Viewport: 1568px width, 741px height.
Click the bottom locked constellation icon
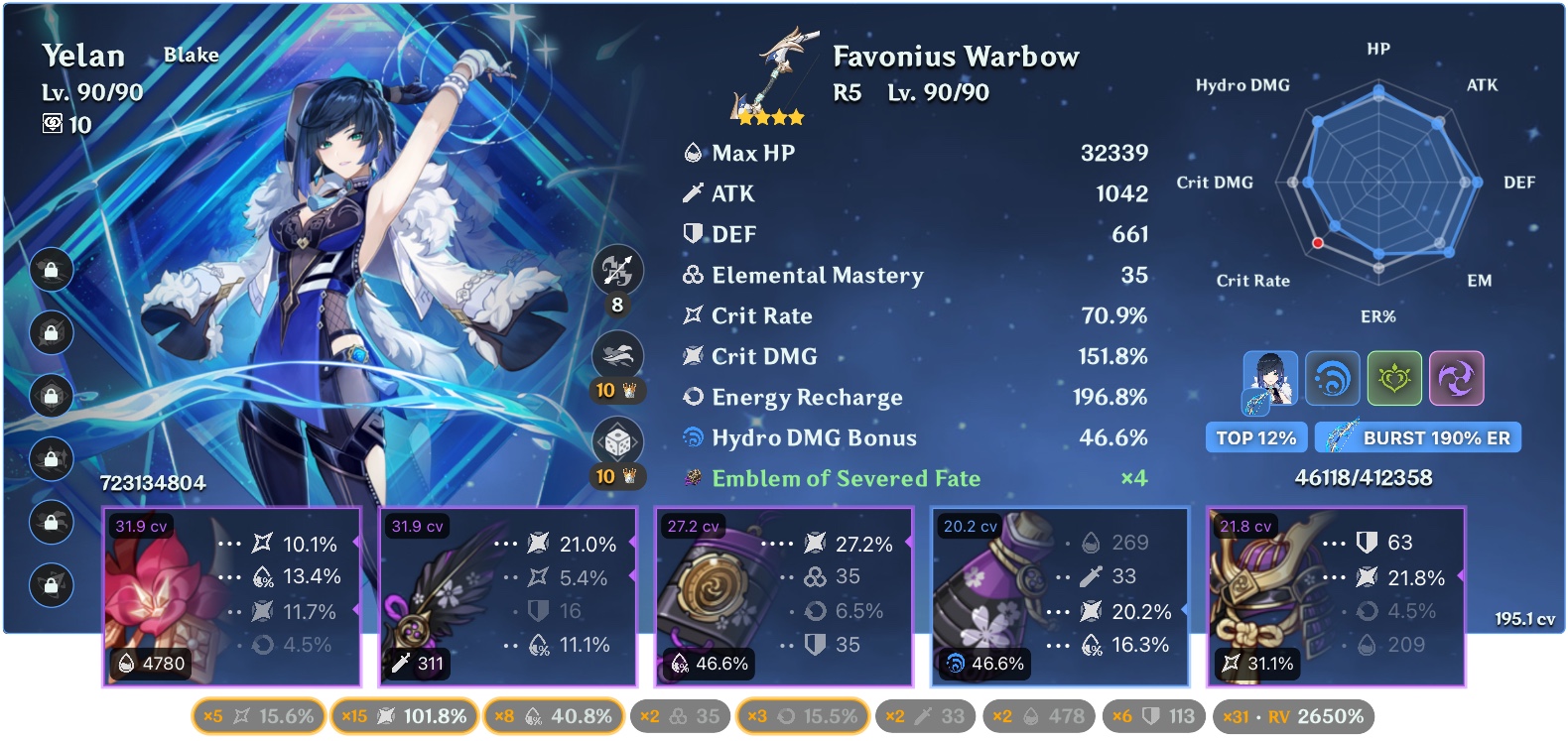tap(51, 585)
